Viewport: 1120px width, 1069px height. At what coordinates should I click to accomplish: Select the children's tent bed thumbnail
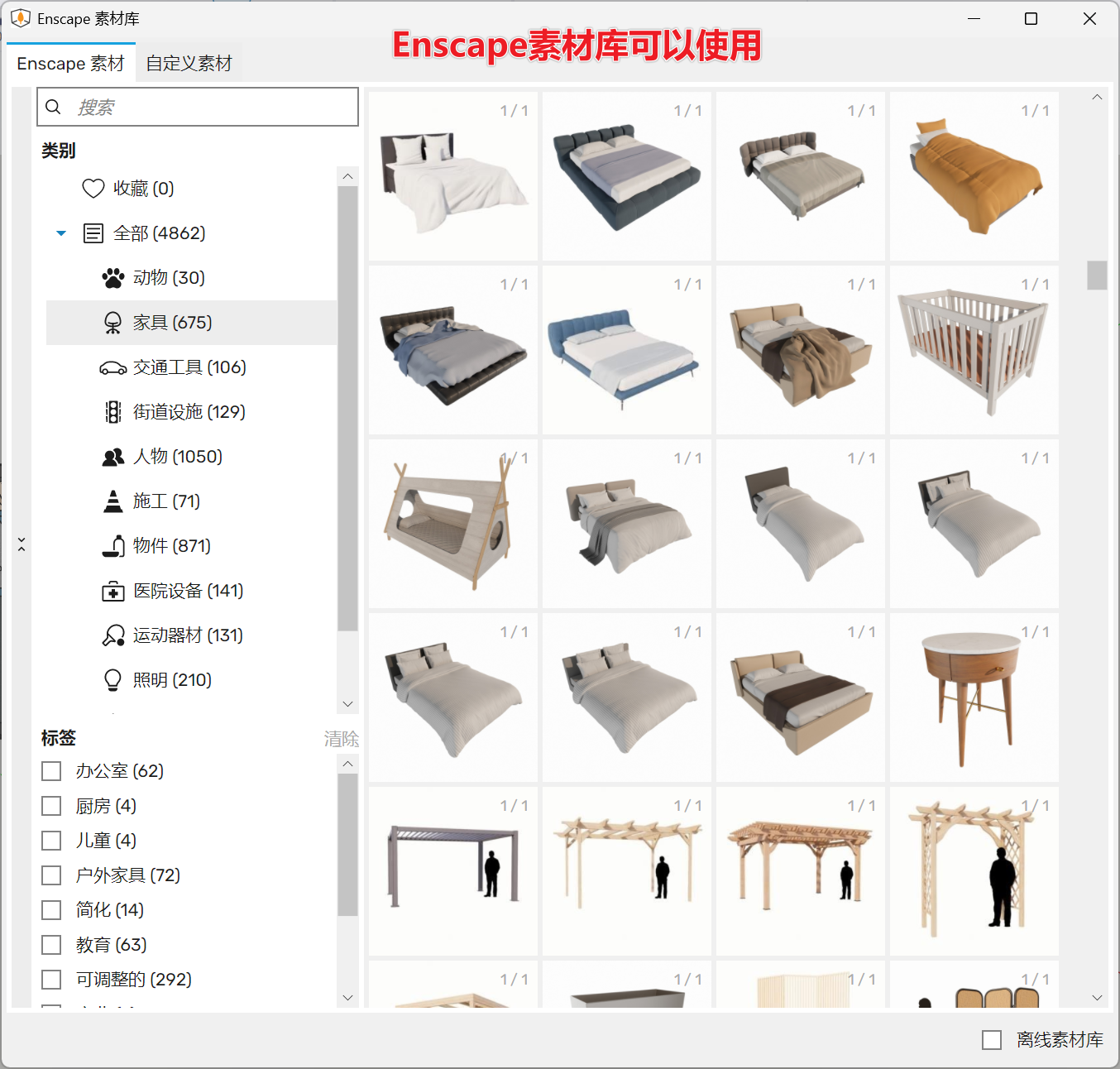point(453,524)
